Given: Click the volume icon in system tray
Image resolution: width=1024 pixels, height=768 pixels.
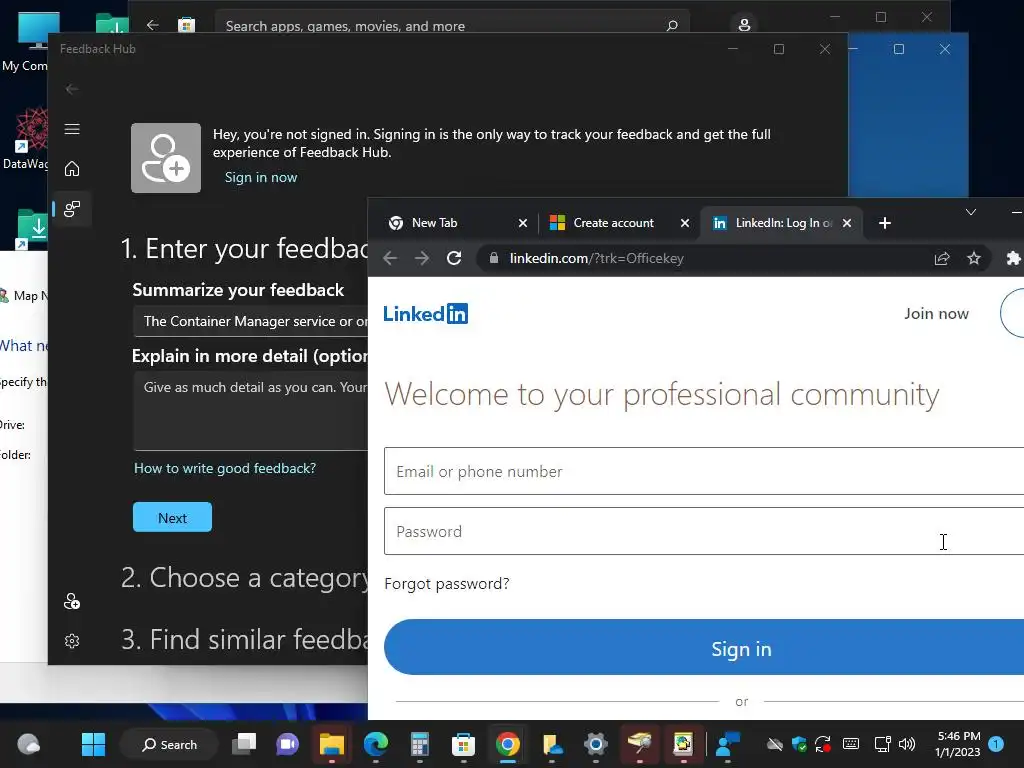Looking at the screenshot, I should (x=907, y=744).
